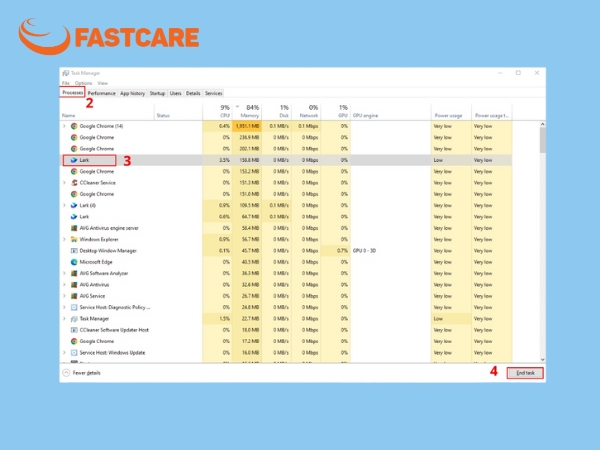Expand the AVG Antivirus process
600x450 pixels.
coord(64,285)
